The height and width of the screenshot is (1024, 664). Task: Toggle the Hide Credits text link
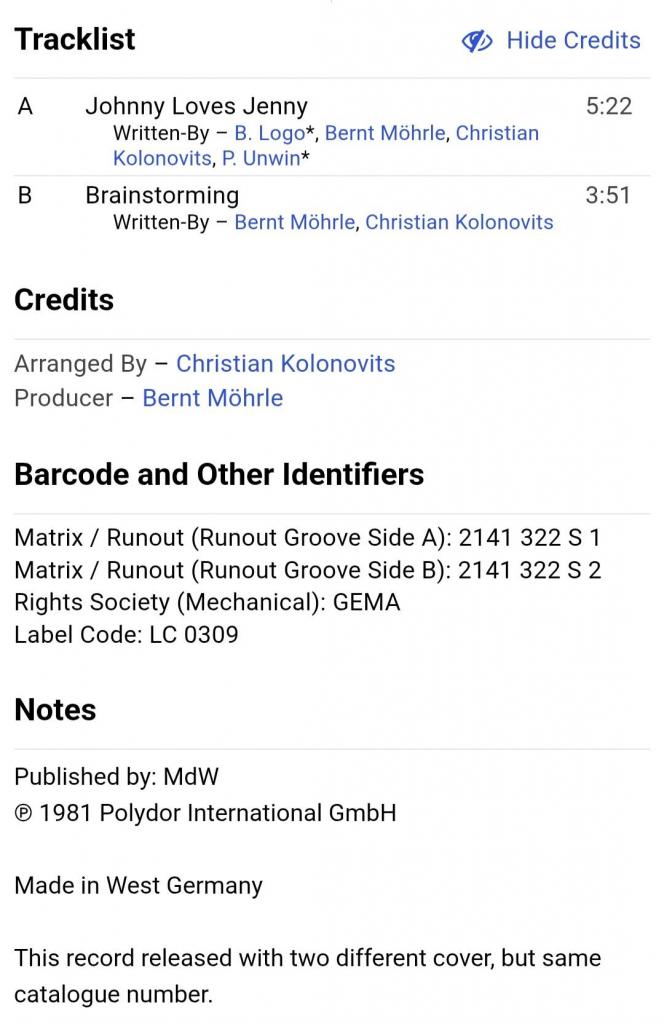pos(573,41)
